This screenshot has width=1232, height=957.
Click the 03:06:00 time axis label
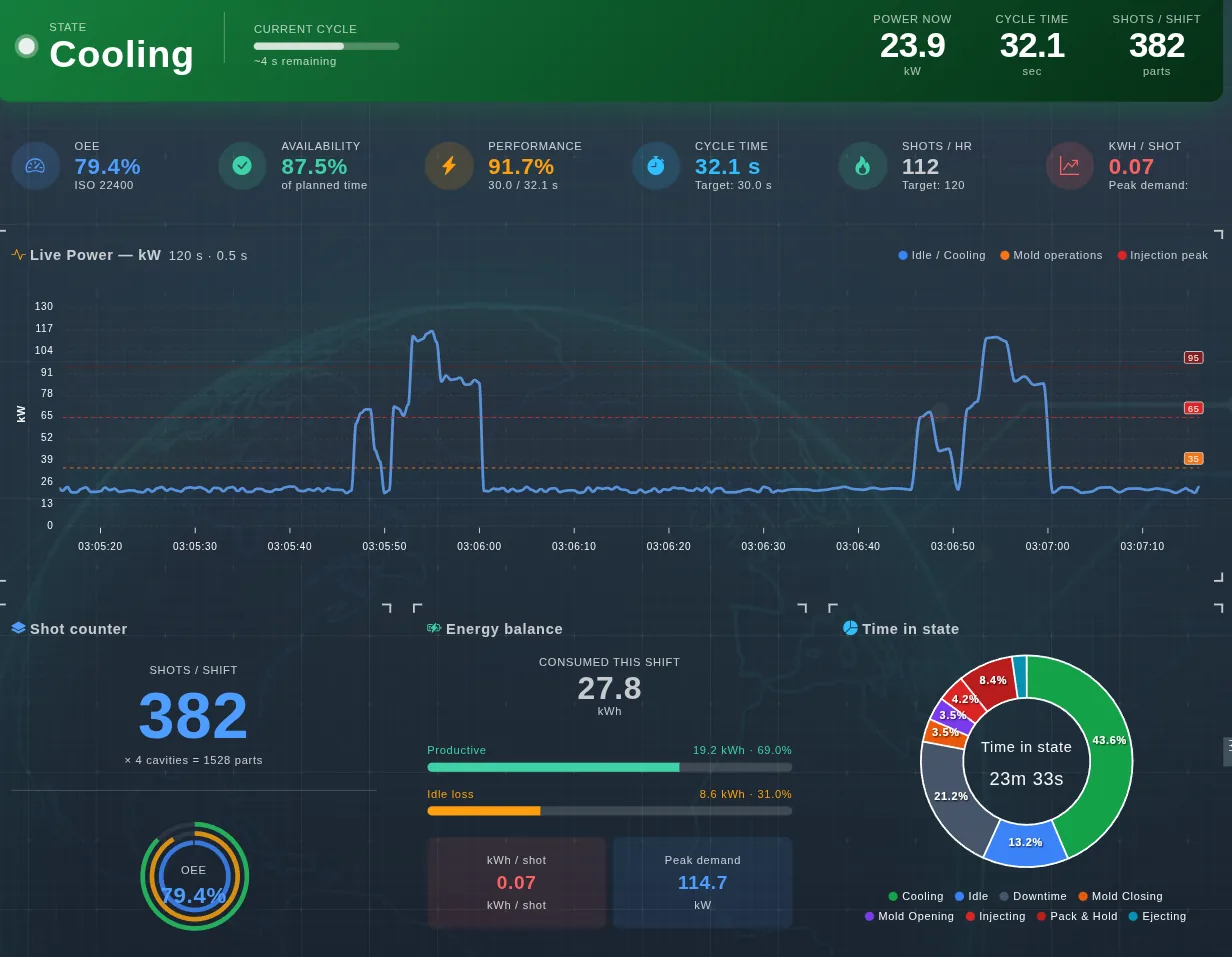[x=479, y=546]
